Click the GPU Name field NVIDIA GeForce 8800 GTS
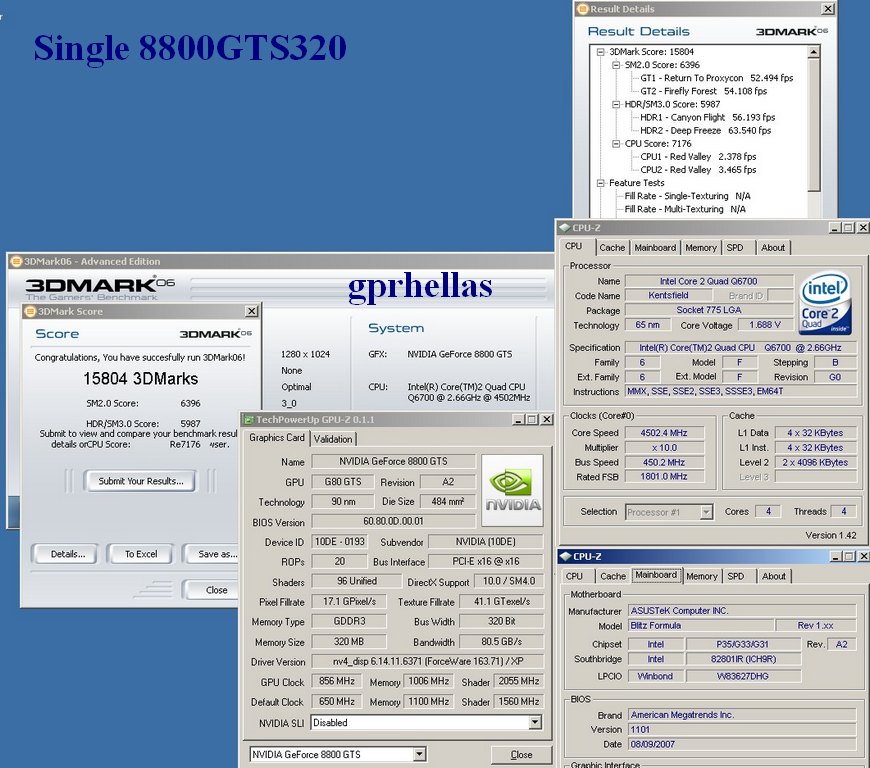The height and width of the screenshot is (768, 870). click(x=393, y=461)
